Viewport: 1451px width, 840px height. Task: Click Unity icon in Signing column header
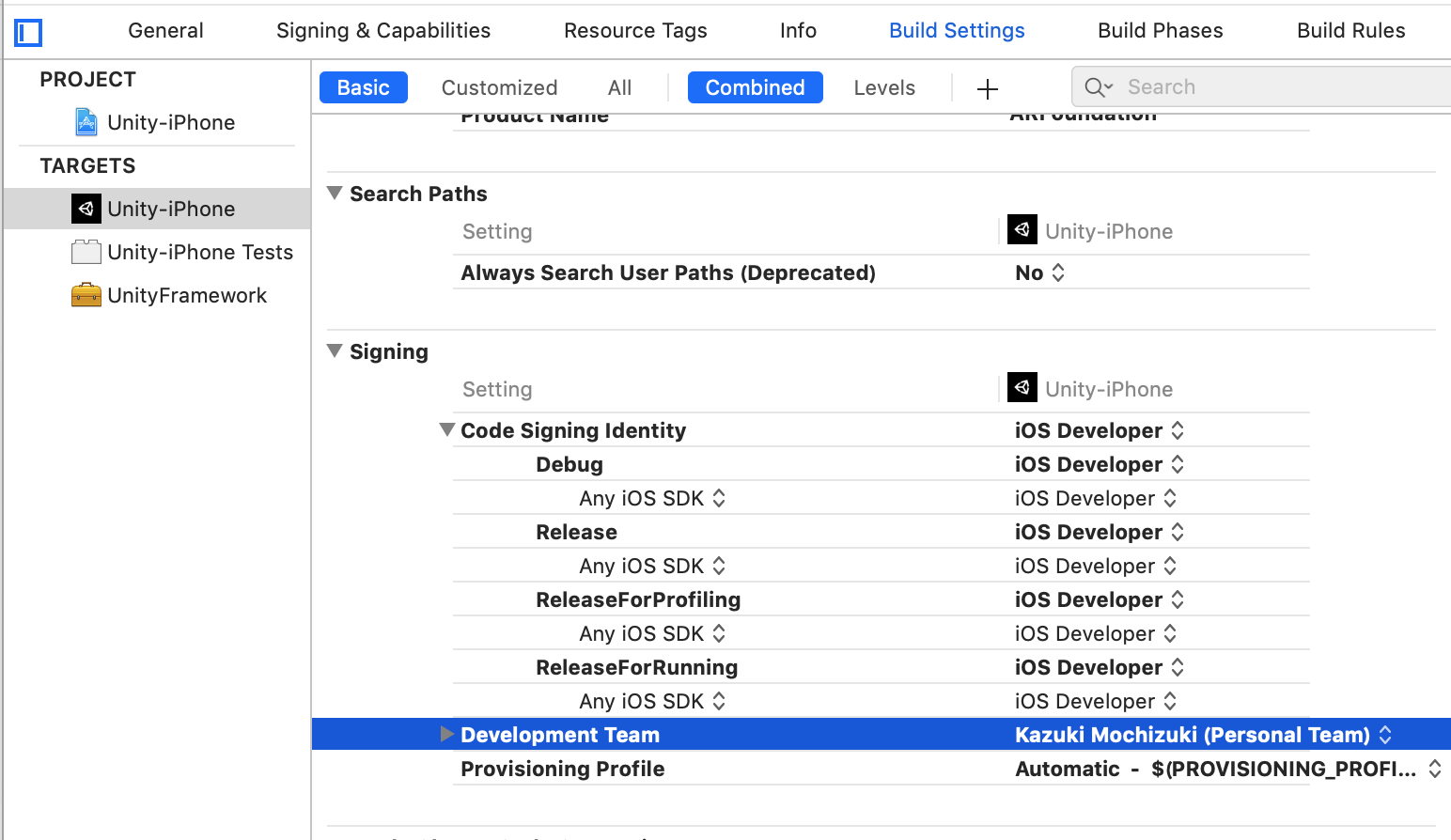pos(1022,388)
